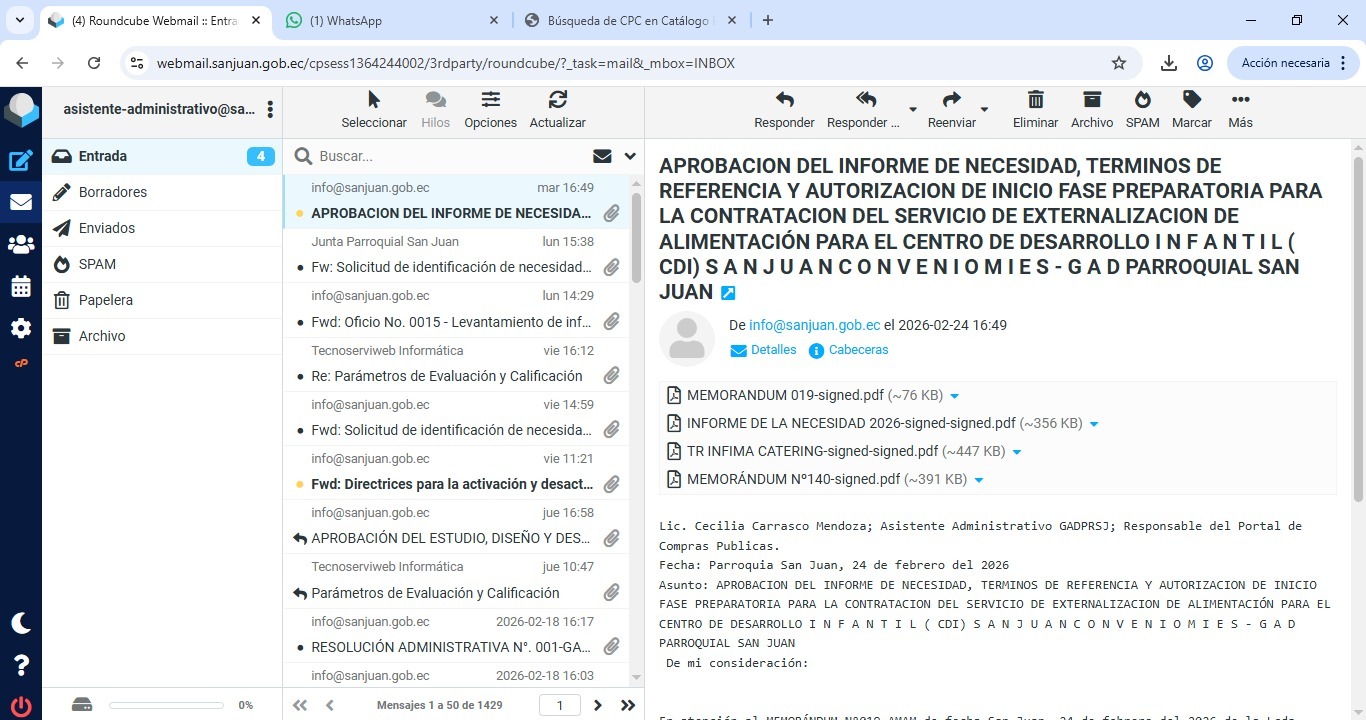The width and height of the screenshot is (1366, 720).
Task: Open the Borradores folder
Action: coord(113,192)
